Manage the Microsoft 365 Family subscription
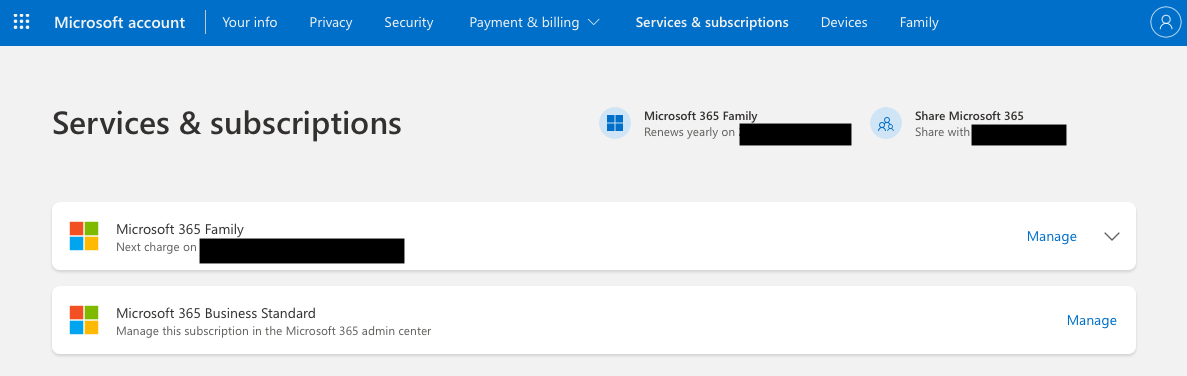Viewport: 1187px width, 376px height. (1051, 237)
